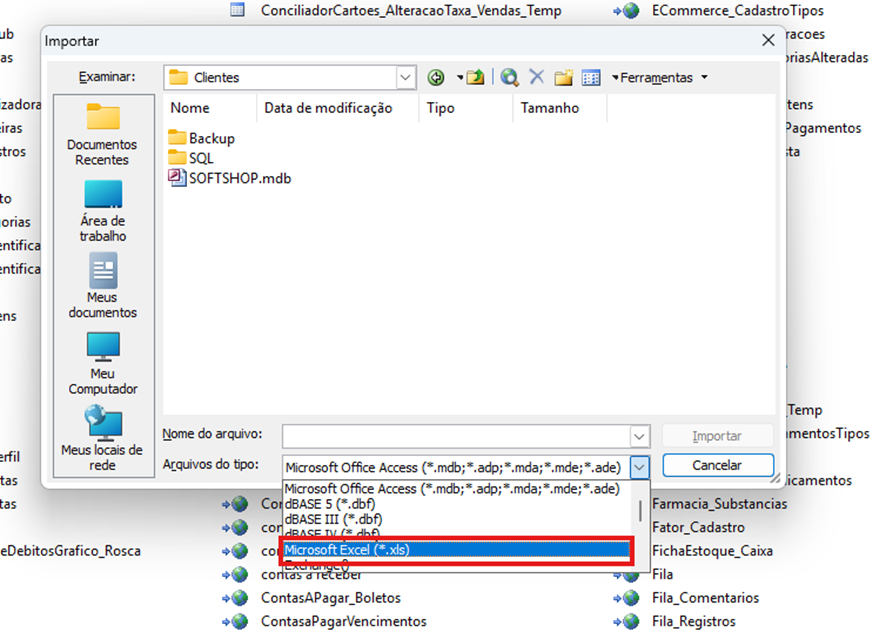Go up one folder level
886x632 pixels.
(x=474, y=77)
